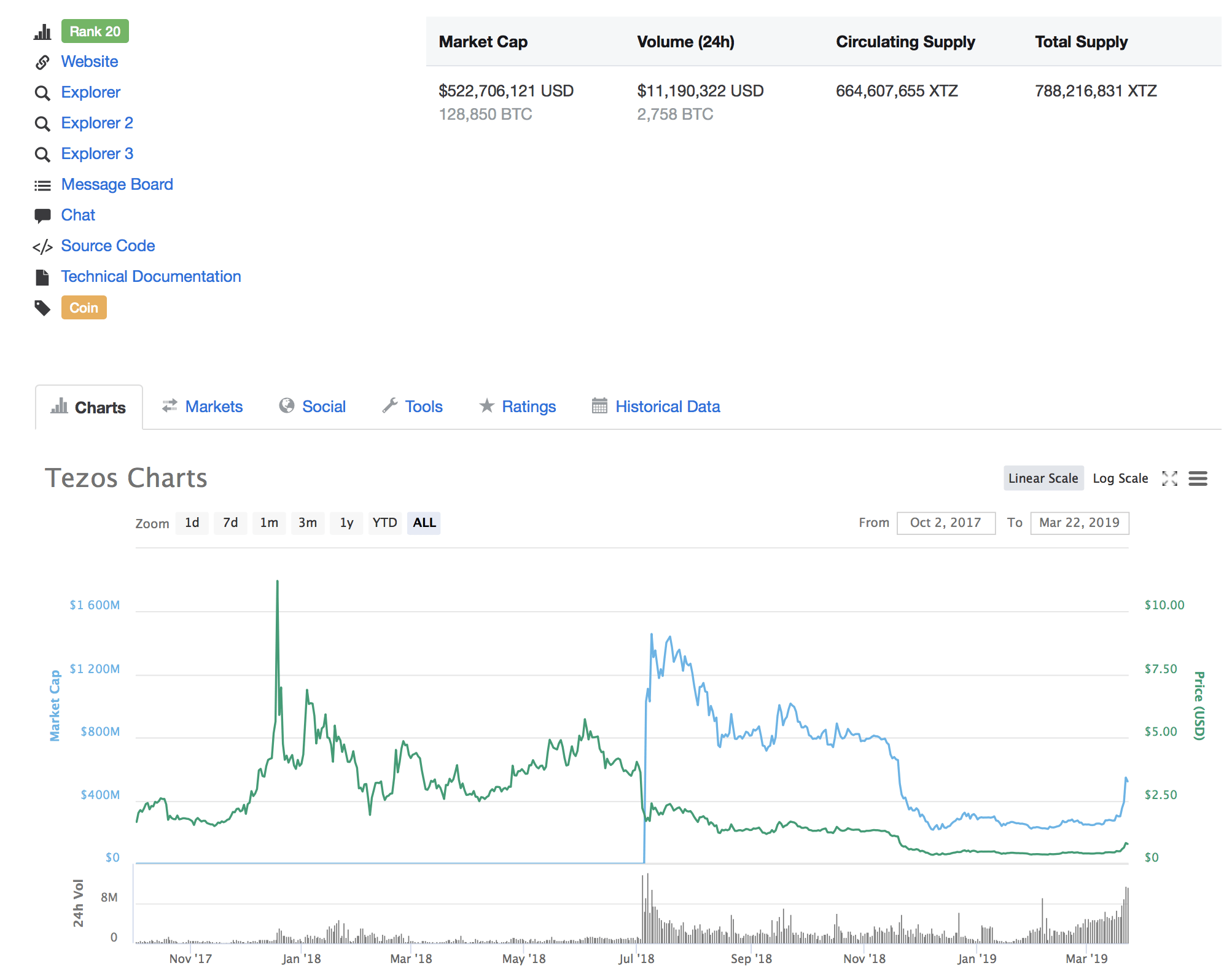Click the speech bubble Chat icon
1232x979 pixels.
pyautogui.click(x=42, y=216)
